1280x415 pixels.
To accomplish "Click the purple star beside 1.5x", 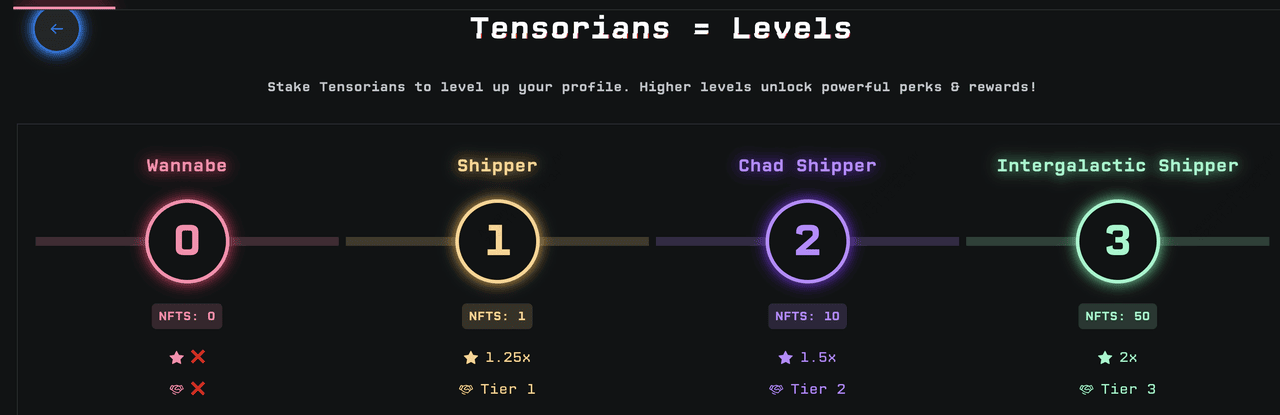I will click(785, 357).
